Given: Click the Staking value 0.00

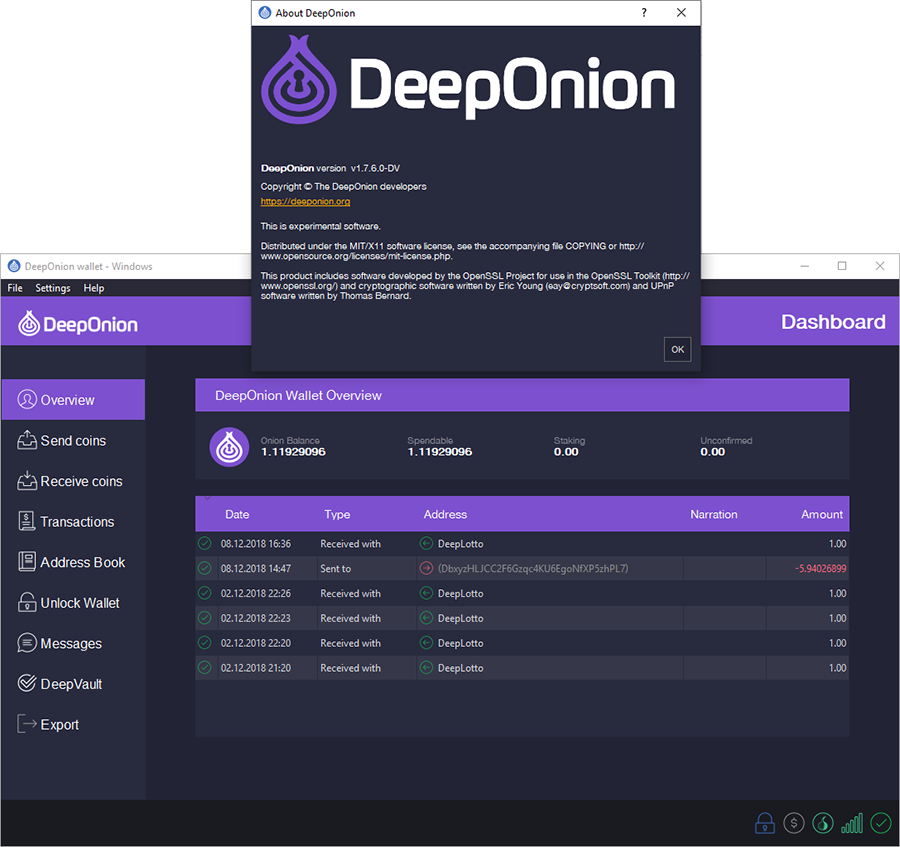Looking at the screenshot, I should click(x=566, y=452).
